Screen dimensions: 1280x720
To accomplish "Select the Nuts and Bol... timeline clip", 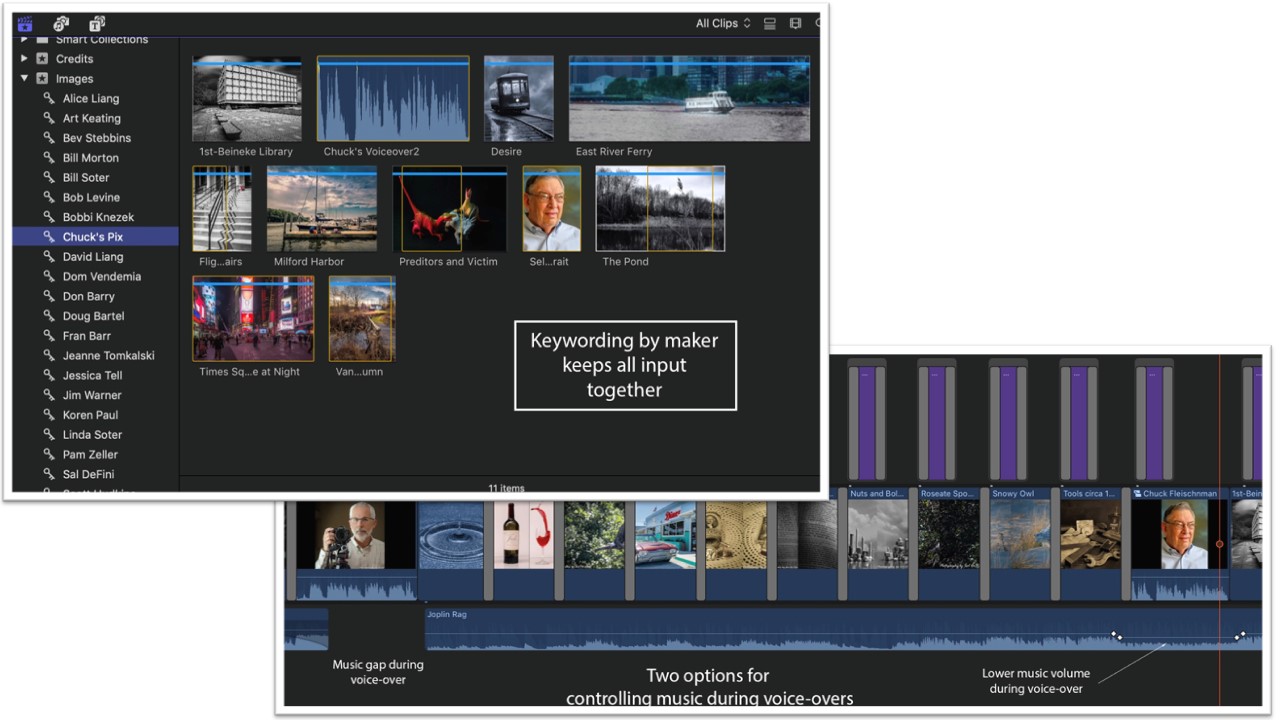I will click(877, 544).
